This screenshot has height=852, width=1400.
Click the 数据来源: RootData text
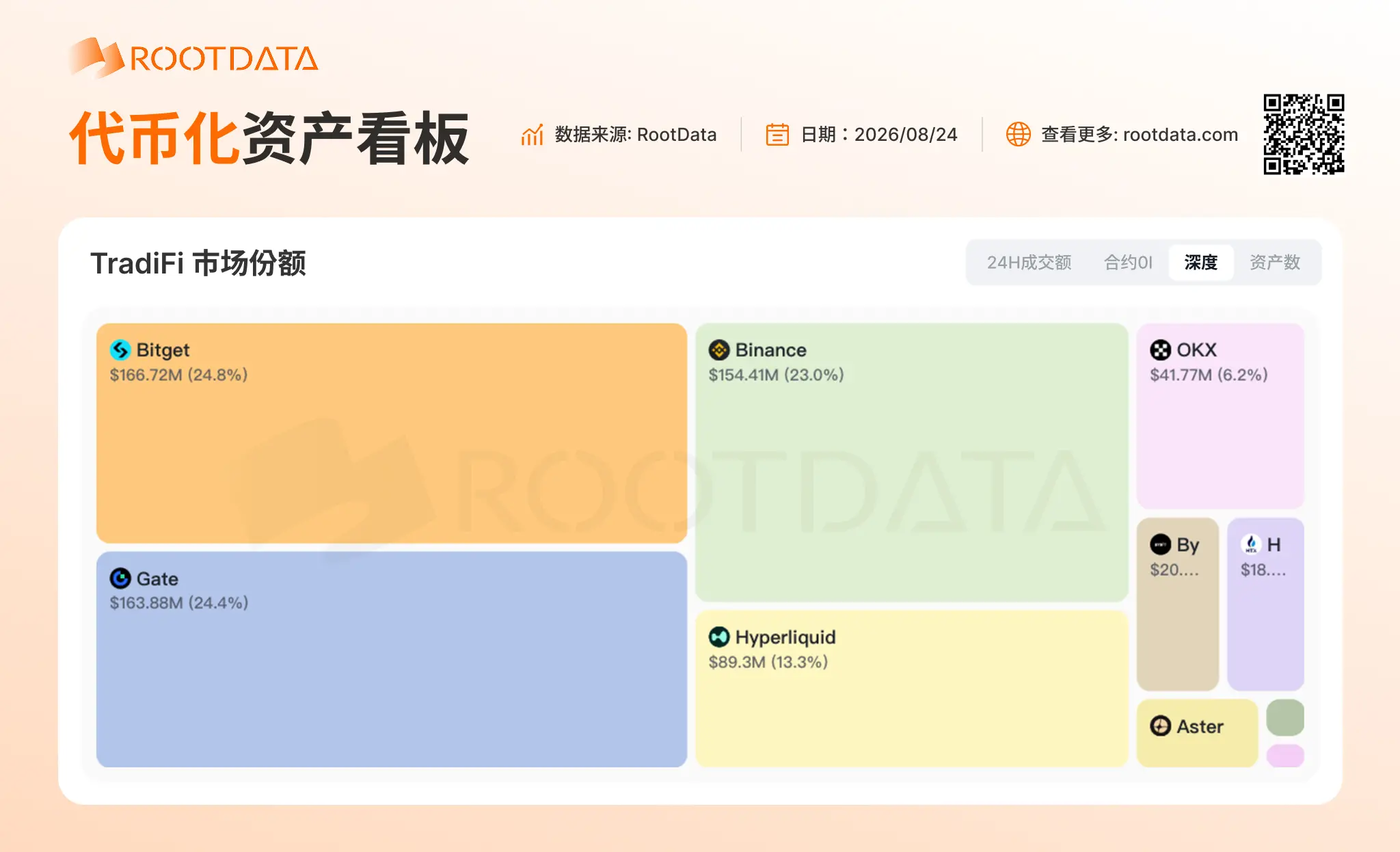[x=636, y=135]
